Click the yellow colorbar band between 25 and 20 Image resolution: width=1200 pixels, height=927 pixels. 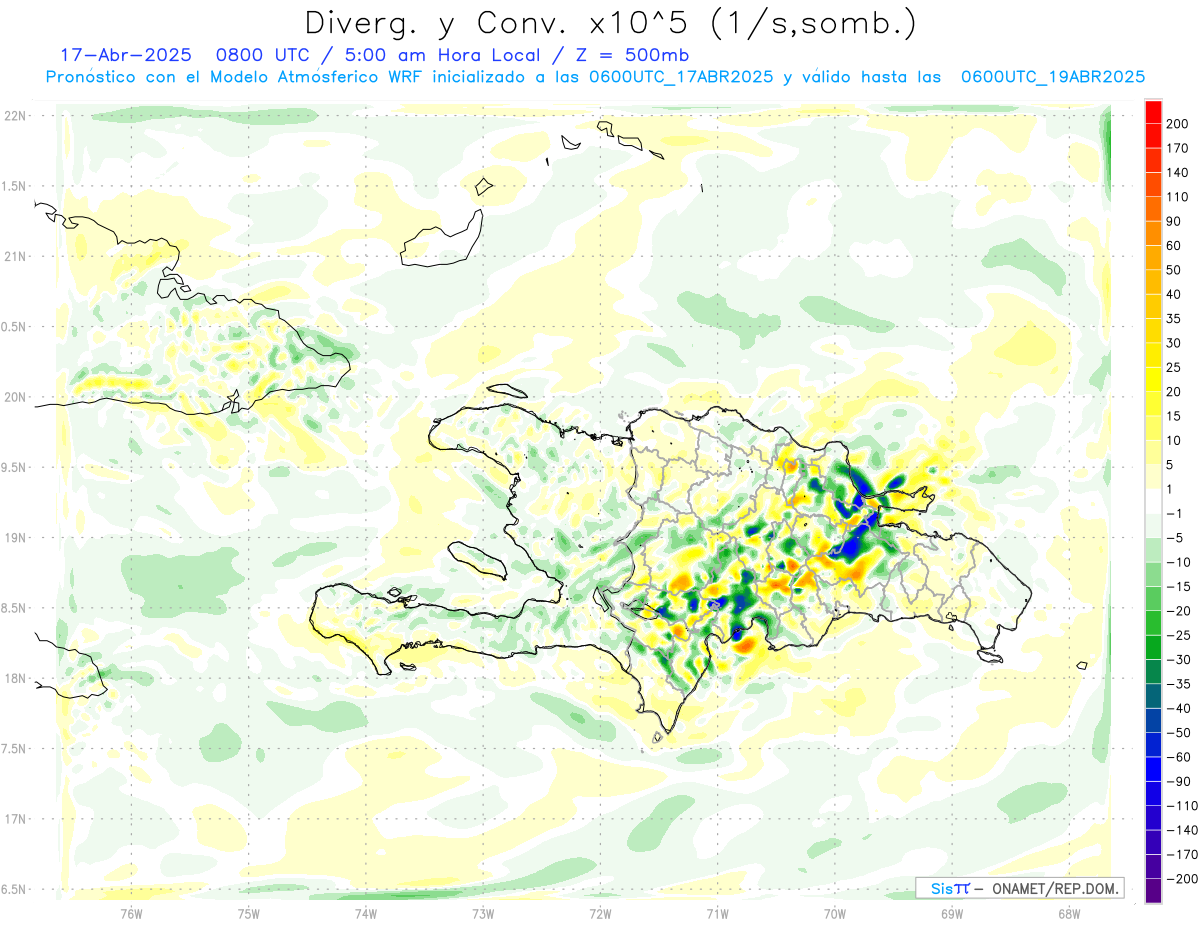(x=1153, y=380)
